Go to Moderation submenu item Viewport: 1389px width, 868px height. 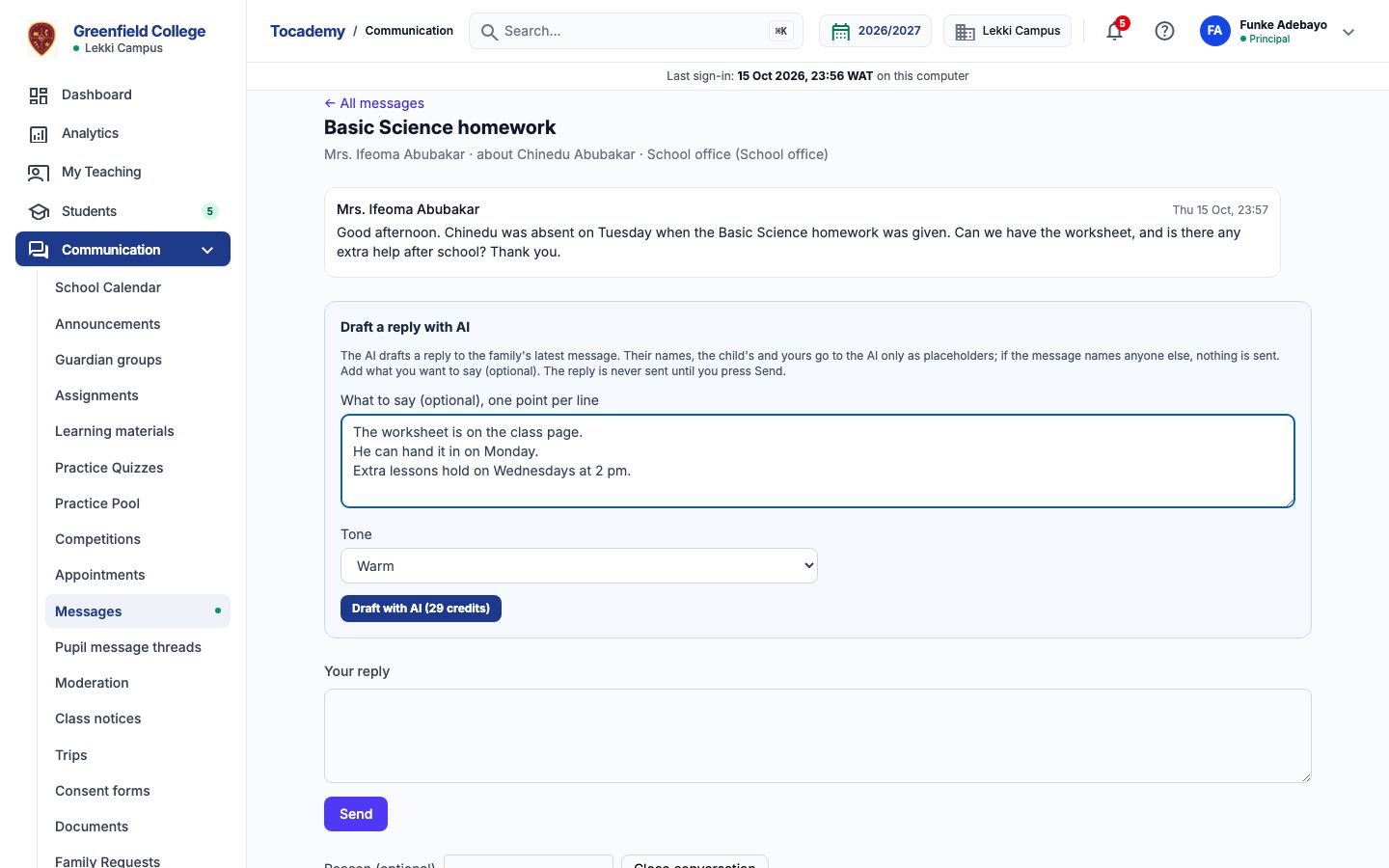point(138,683)
